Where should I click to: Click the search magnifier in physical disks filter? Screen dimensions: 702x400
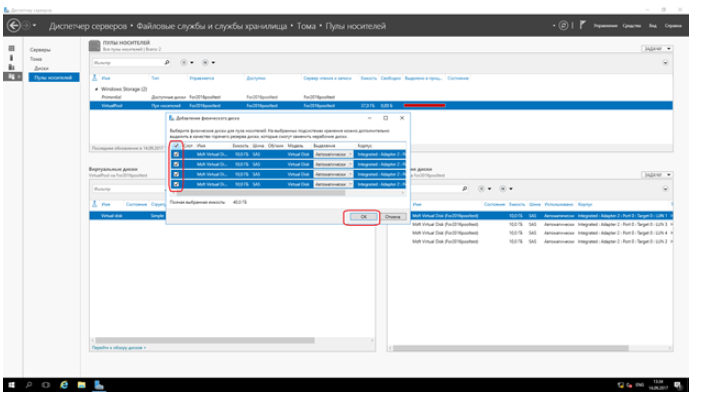[x=465, y=189]
